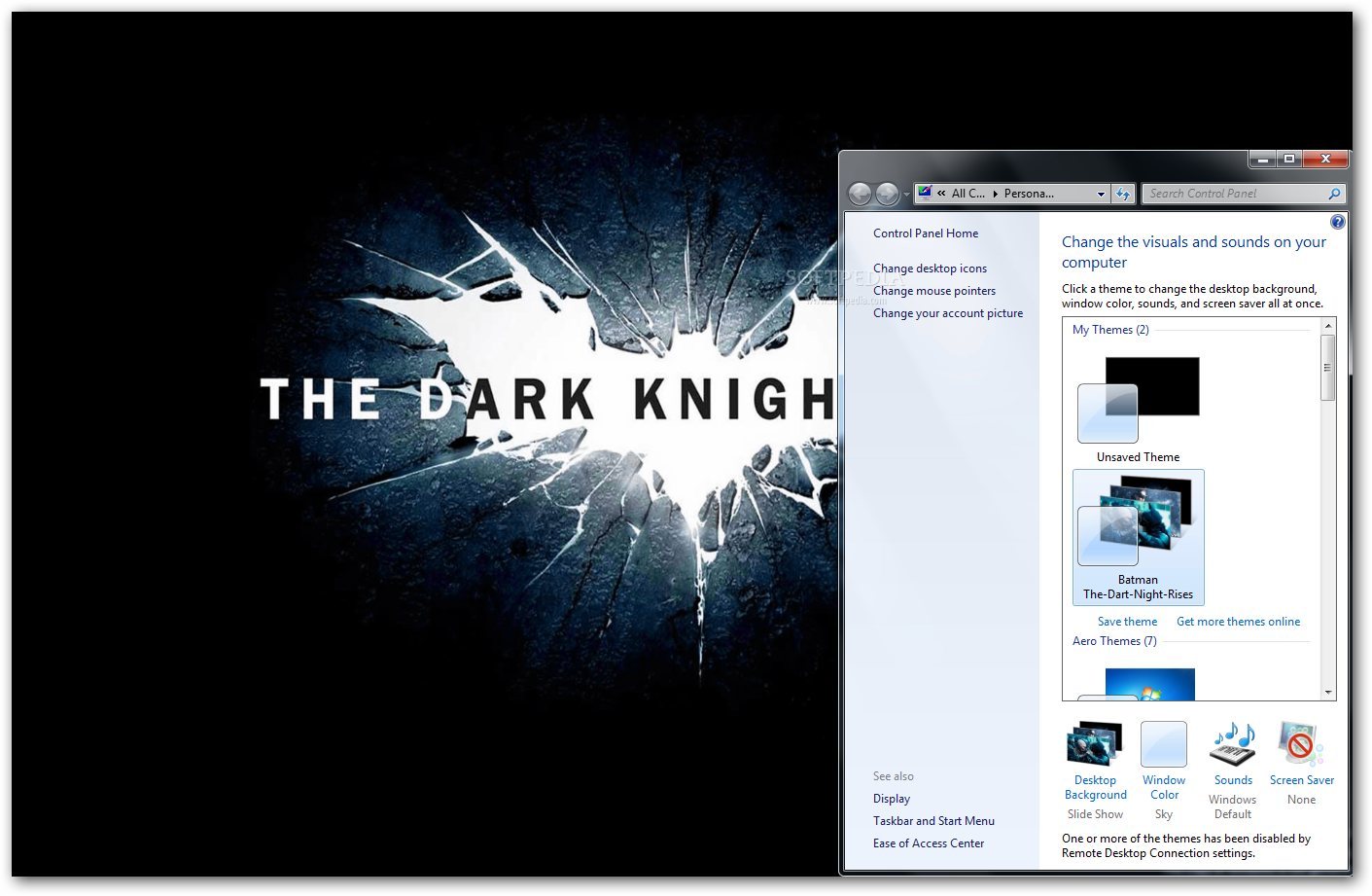Screen dimensions: 1372x896
Task: Minimize the Personalization window
Action: click(x=1262, y=159)
